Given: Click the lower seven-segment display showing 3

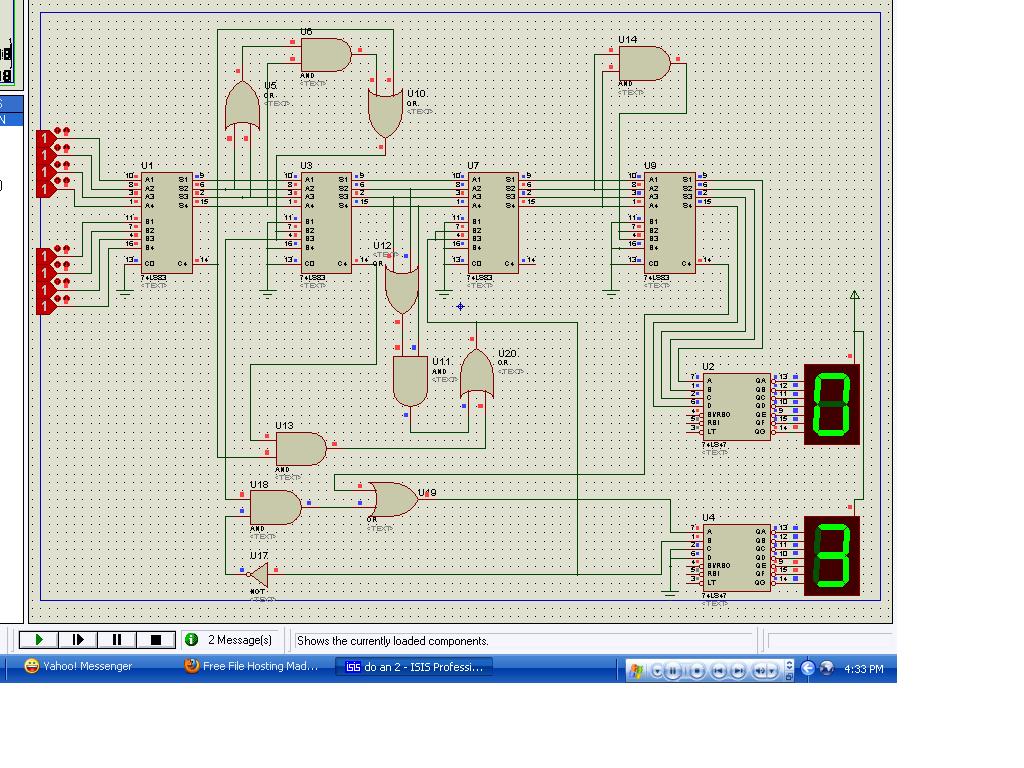Looking at the screenshot, I should [832, 555].
